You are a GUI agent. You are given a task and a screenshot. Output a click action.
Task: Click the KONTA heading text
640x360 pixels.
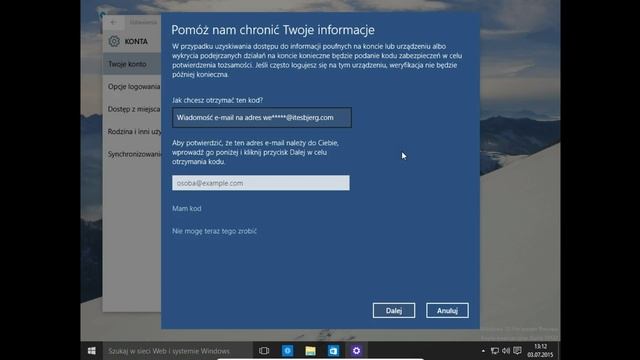tap(136, 42)
